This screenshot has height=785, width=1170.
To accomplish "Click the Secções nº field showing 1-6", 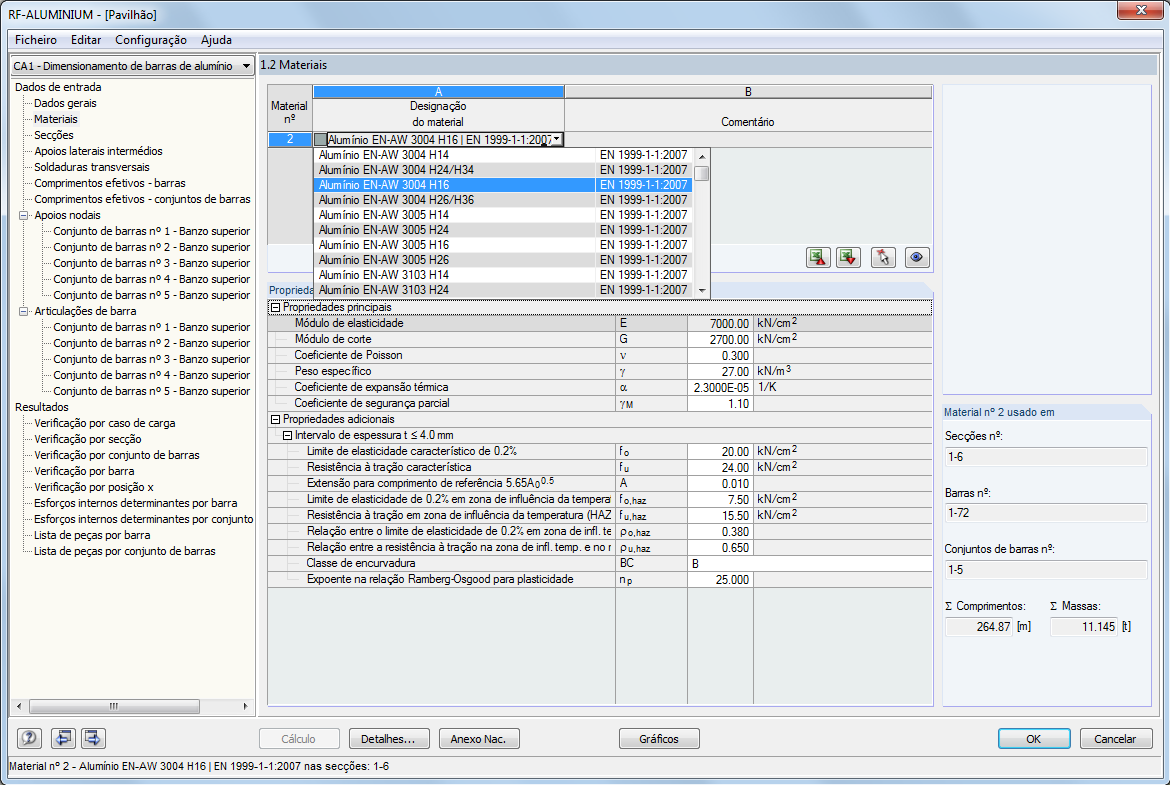I will coord(1045,457).
